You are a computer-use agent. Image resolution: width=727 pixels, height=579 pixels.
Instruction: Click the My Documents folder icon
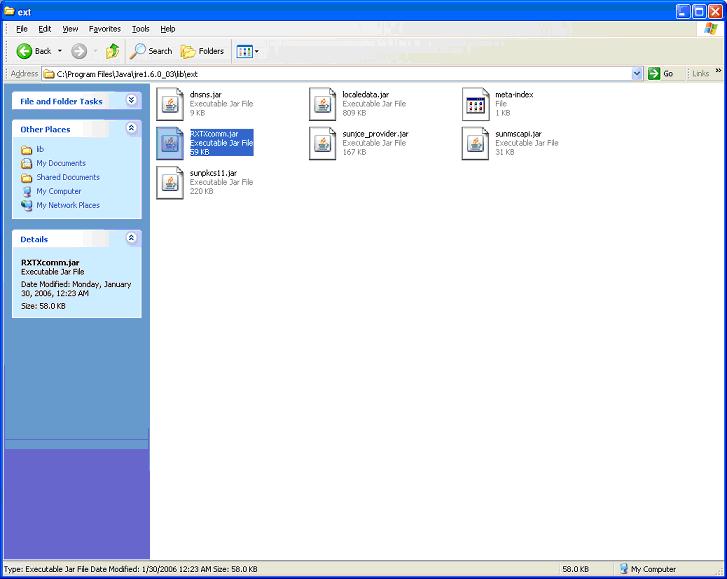pos(27,164)
